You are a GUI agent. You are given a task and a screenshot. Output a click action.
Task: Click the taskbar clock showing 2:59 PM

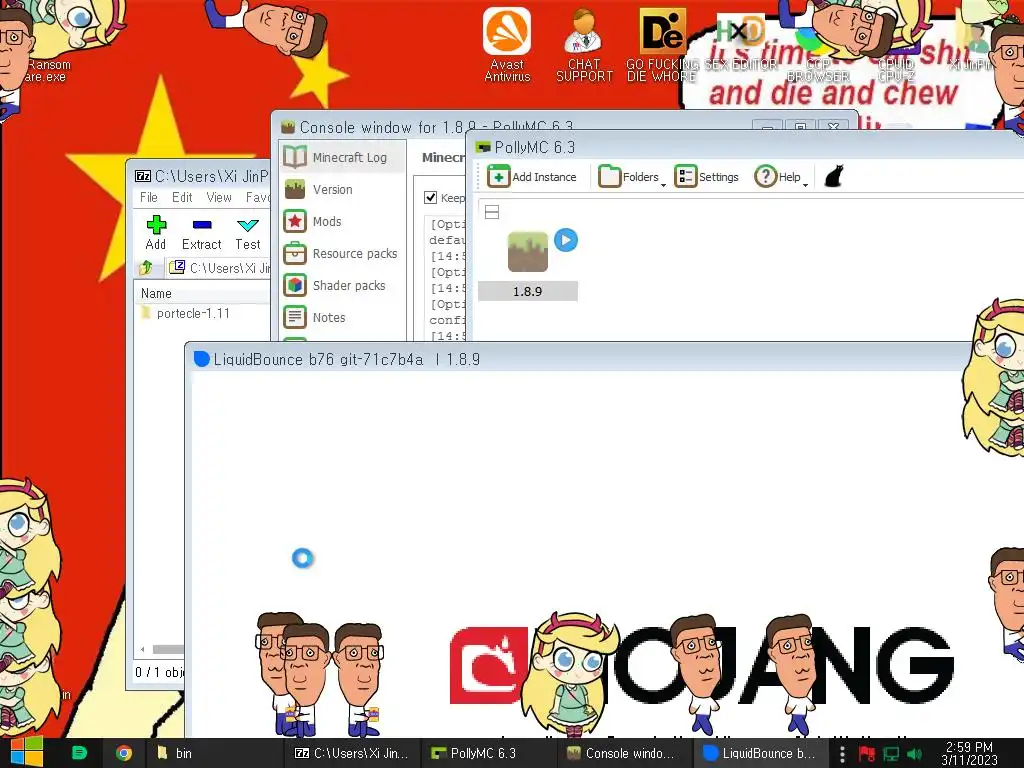point(969,753)
